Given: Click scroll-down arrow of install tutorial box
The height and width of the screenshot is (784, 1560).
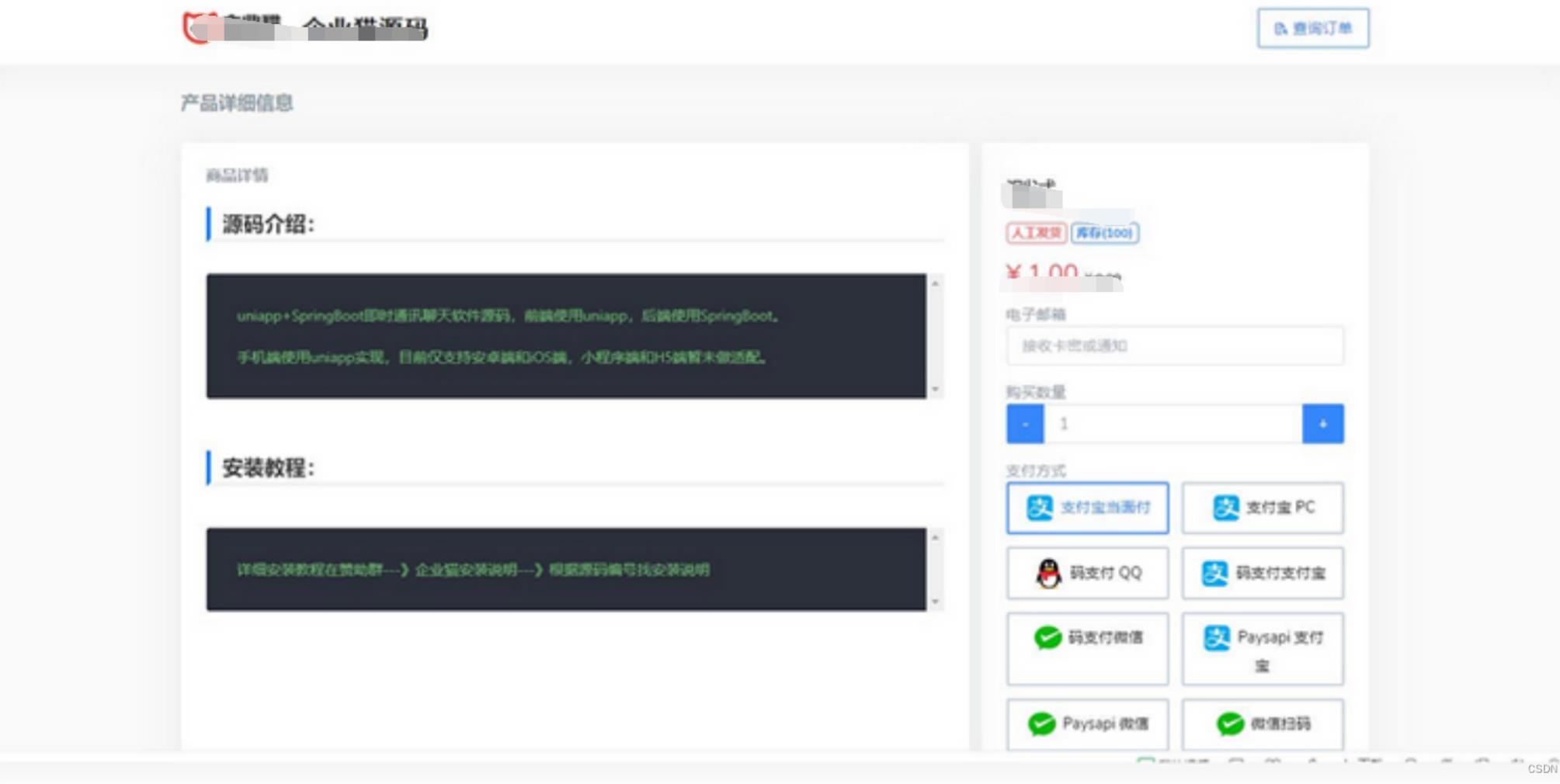Looking at the screenshot, I should pos(936,602).
